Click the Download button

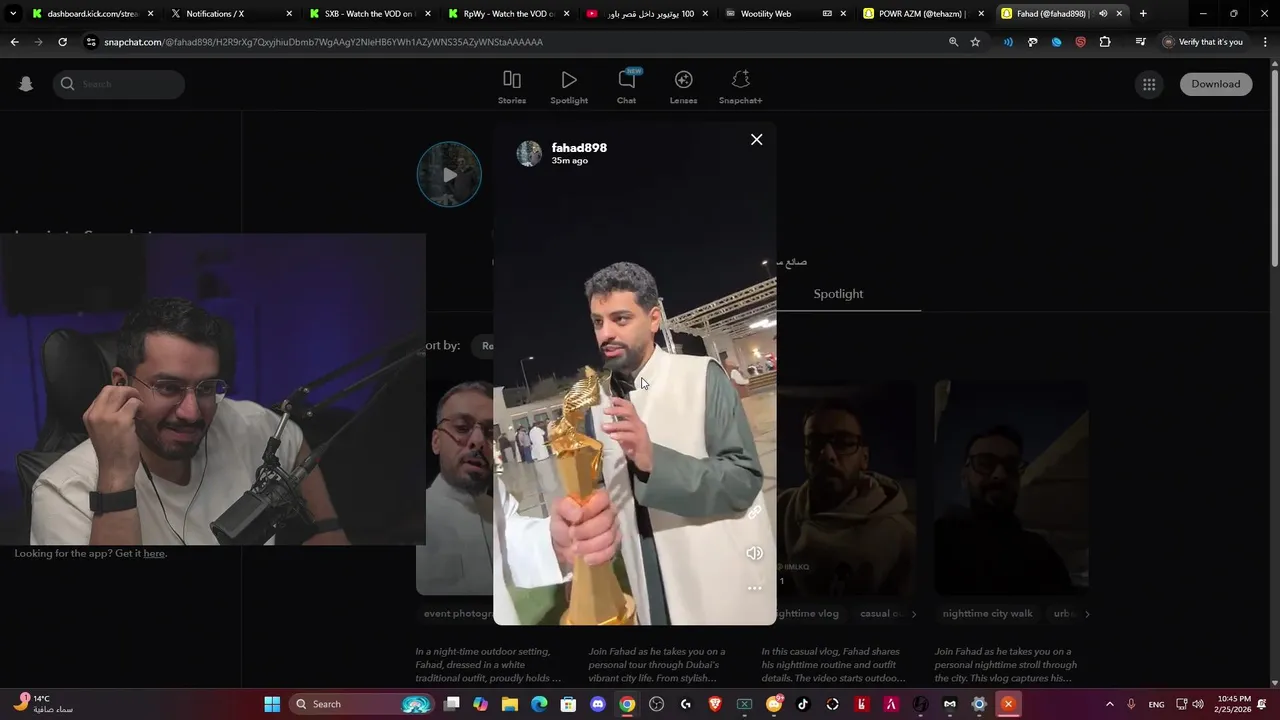(x=1215, y=84)
